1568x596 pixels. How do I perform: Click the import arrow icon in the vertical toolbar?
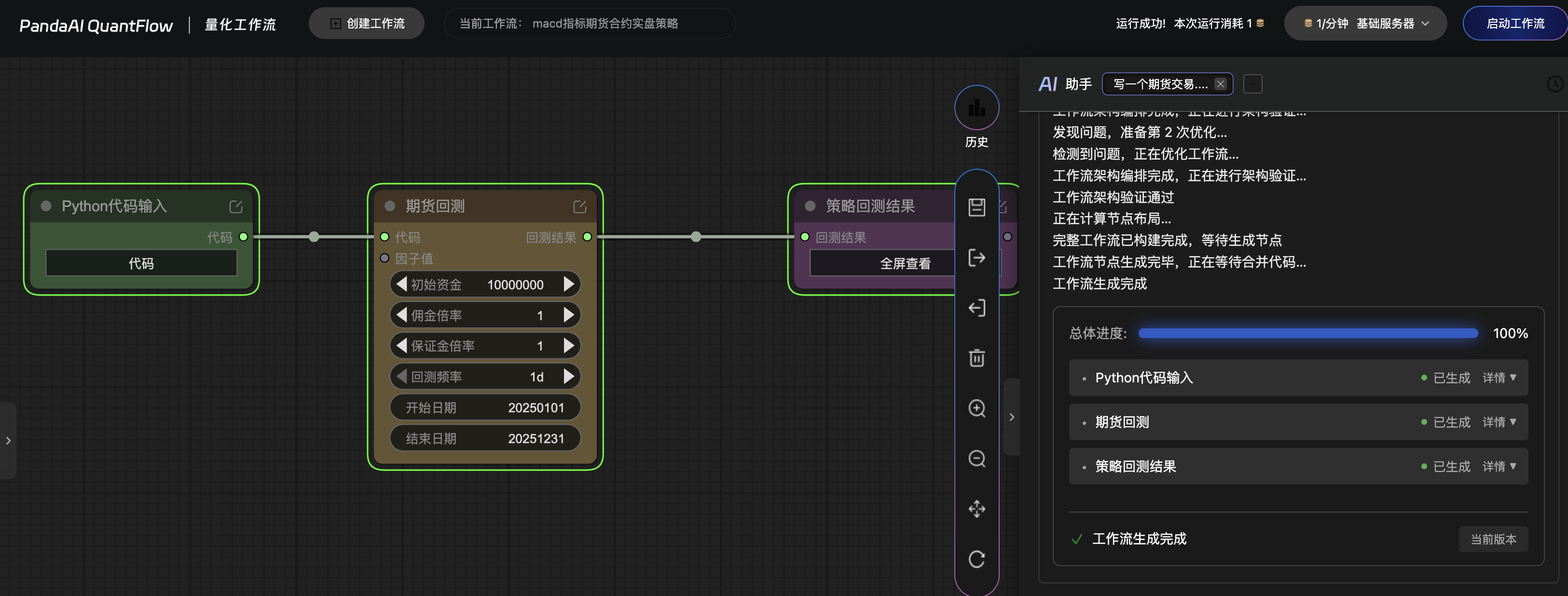tap(977, 308)
